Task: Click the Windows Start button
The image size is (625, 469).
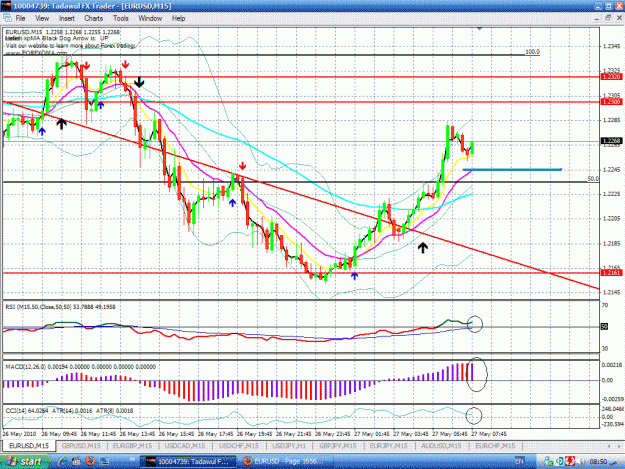Action: click(x=25, y=461)
